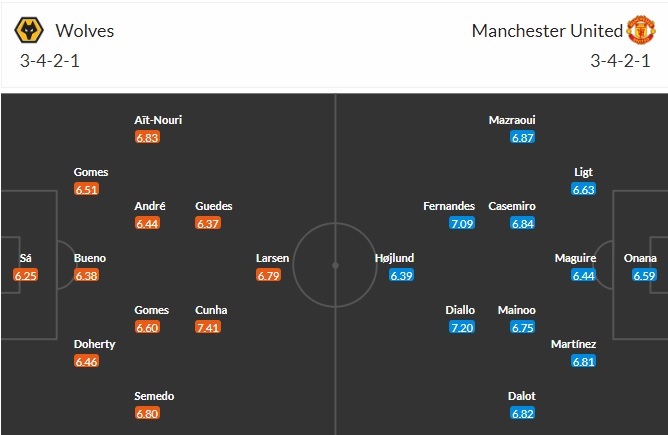Select Guedes' 6.37 rating badge

coord(208,223)
